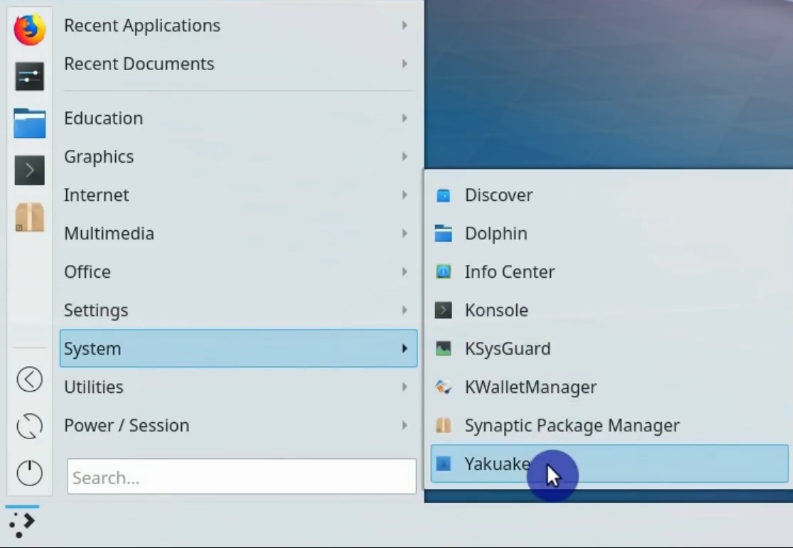Launch the terminal icon in favorites sidebar
The height and width of the screenshot is (548, 793).
click(x=29, y=170)
